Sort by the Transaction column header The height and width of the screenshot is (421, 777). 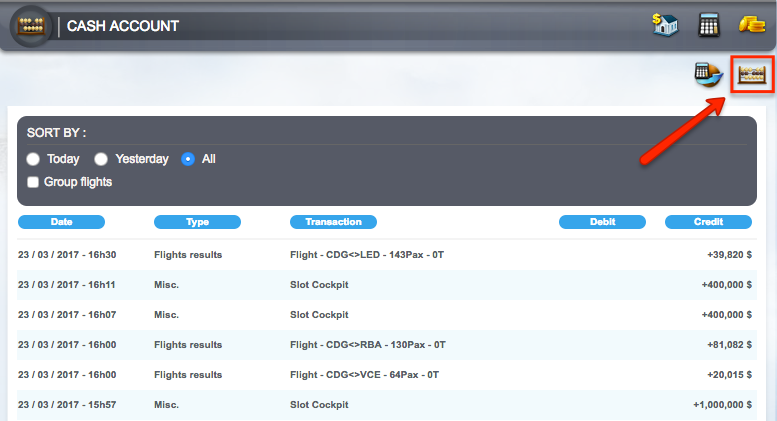pos(333,222)
